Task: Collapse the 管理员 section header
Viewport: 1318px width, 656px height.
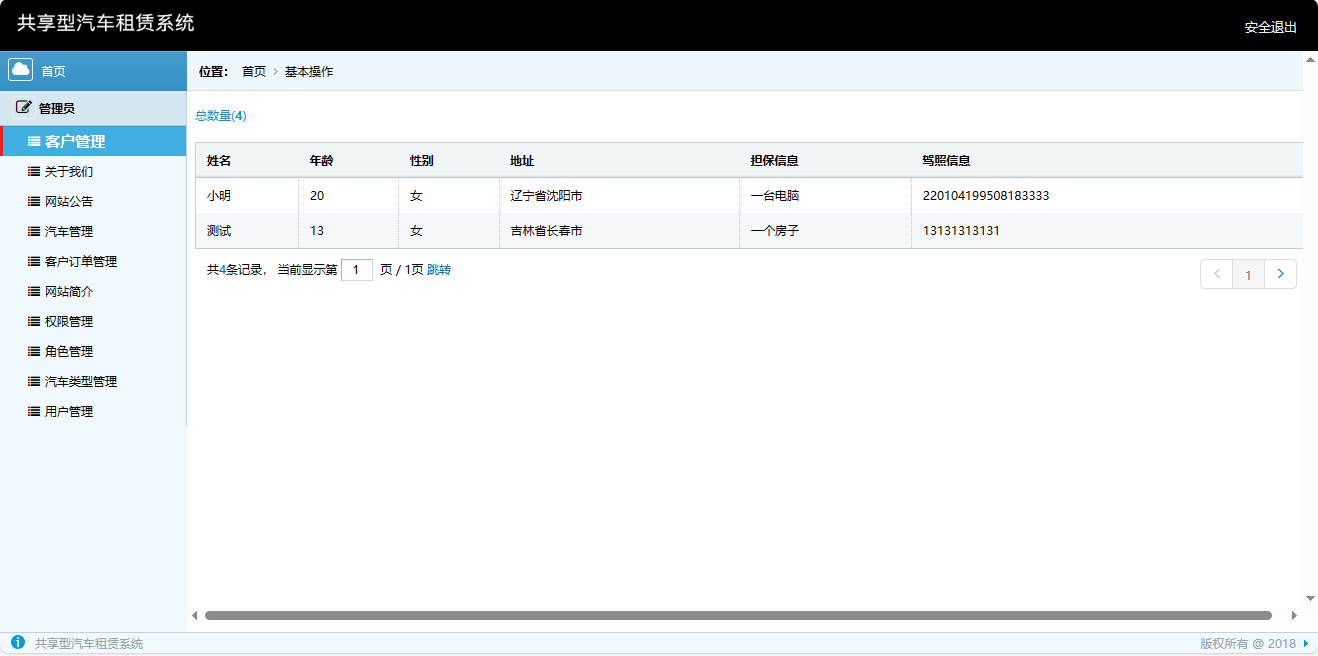Action: click(x=93, y=108)
